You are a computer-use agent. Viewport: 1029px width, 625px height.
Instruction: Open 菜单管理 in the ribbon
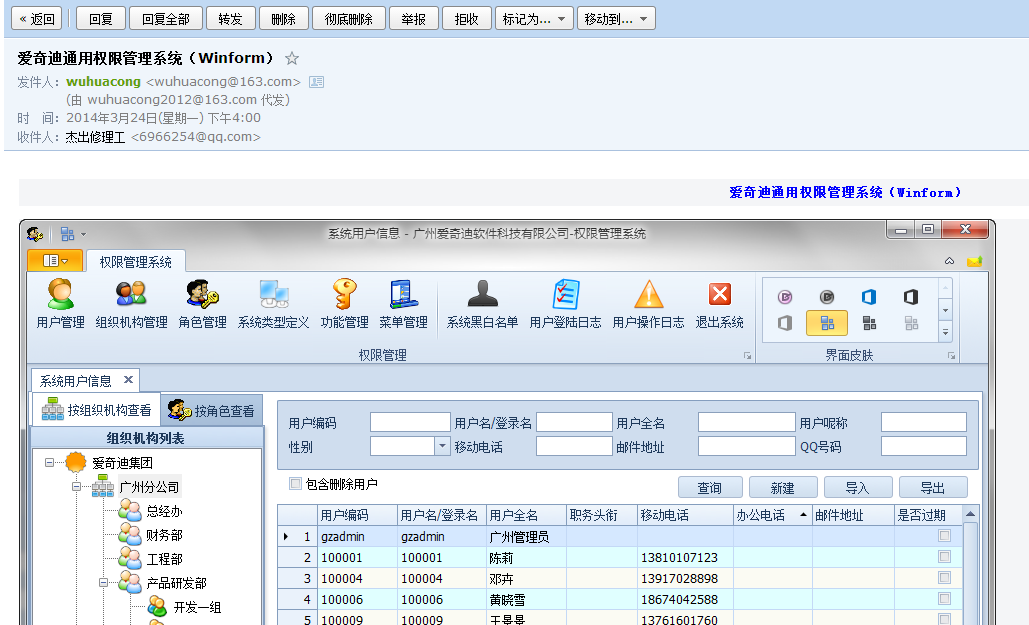pos(403,303)
